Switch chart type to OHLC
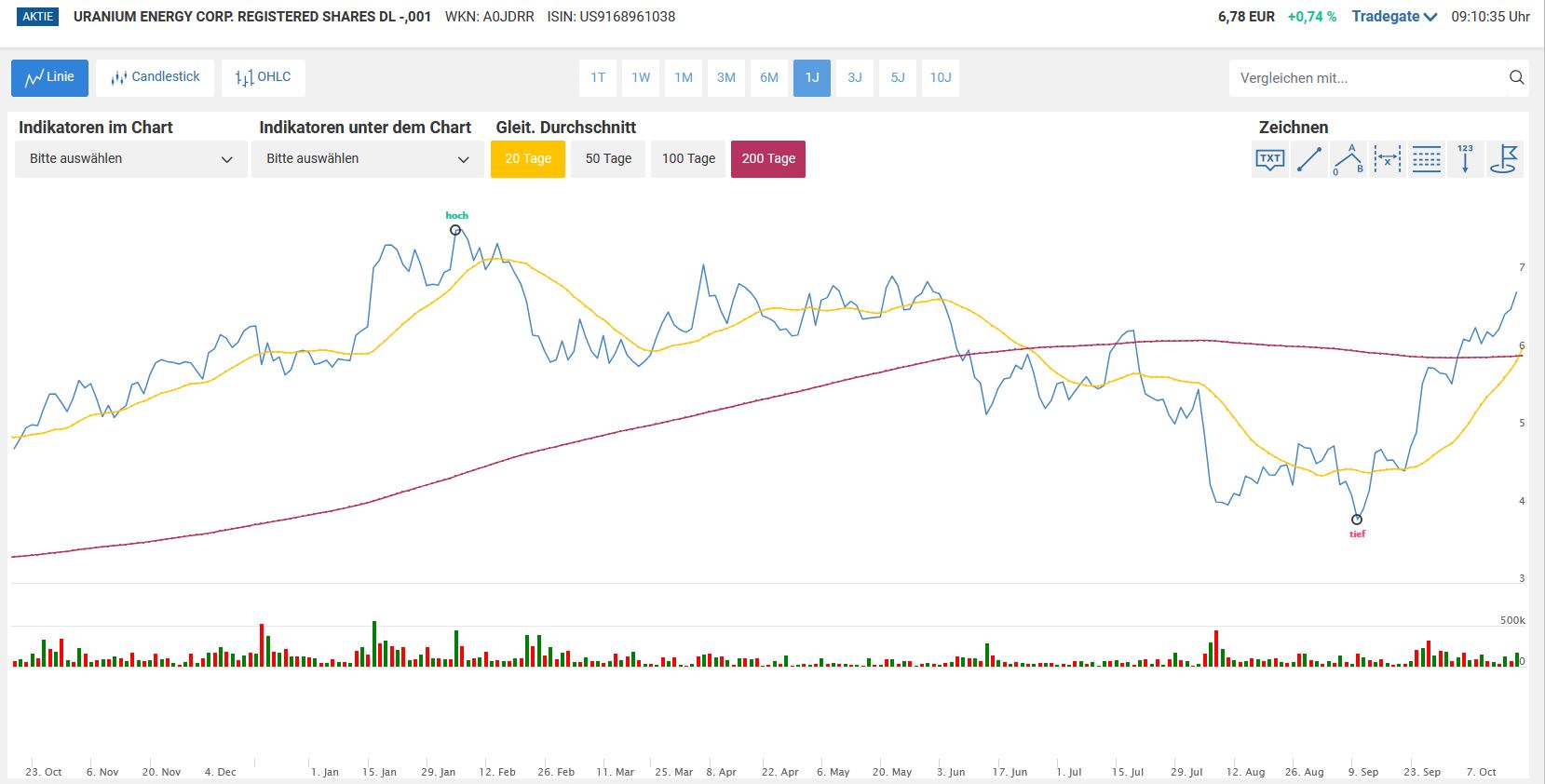This screenshot has height=784, width=1545. (264, 77)
